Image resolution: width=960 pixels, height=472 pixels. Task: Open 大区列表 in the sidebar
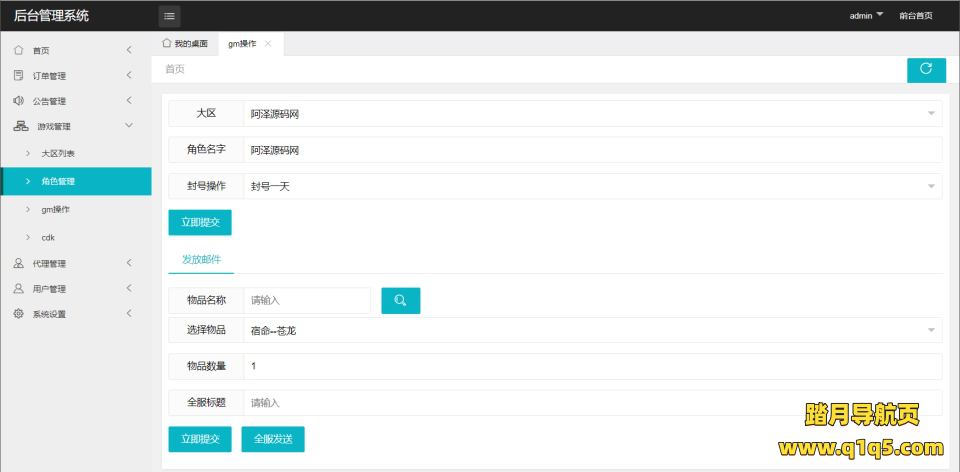58,154
